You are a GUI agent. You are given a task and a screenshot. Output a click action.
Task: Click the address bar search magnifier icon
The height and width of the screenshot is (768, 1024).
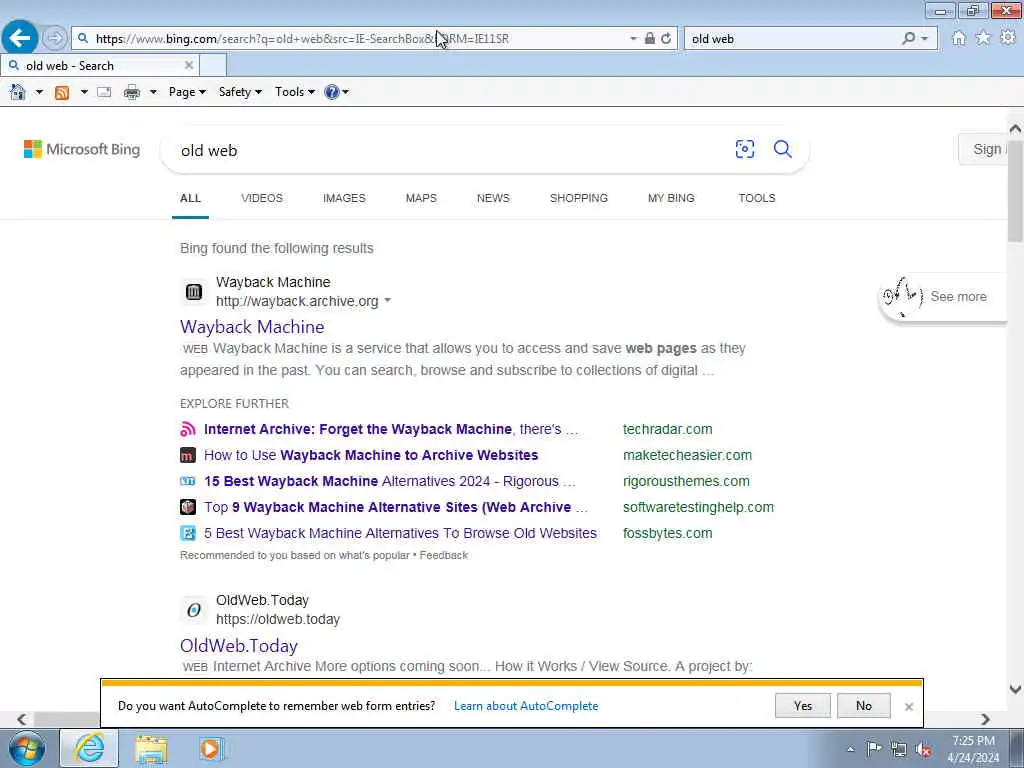tap(83, 39)
